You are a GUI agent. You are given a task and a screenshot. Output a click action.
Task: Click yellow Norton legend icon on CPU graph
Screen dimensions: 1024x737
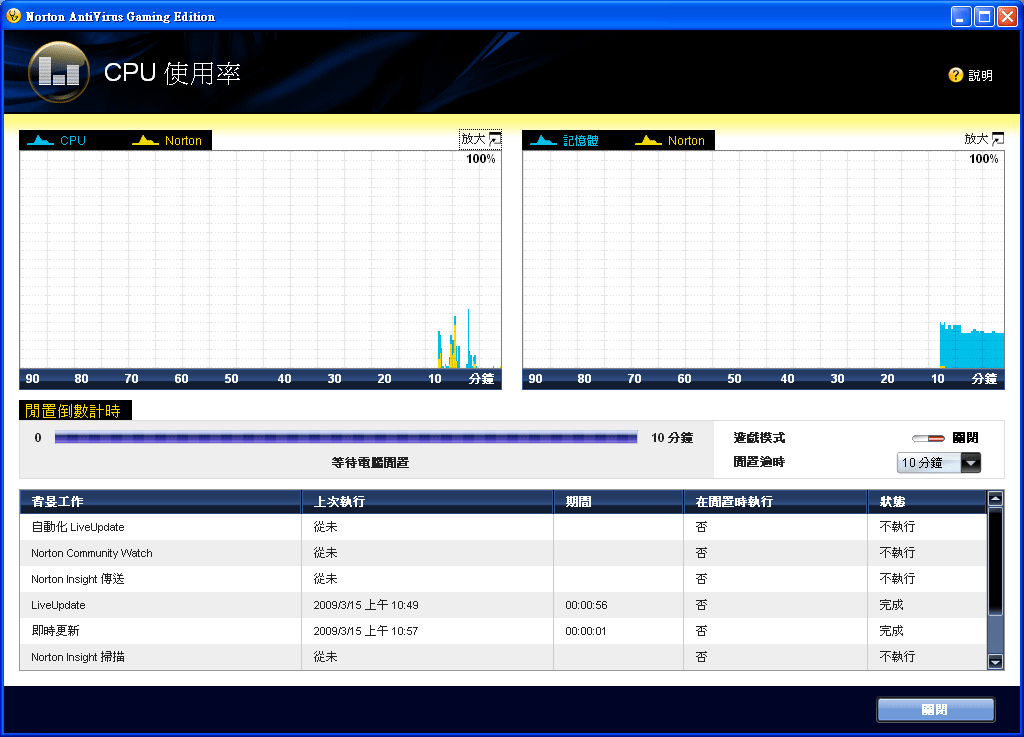coord(145,140)
